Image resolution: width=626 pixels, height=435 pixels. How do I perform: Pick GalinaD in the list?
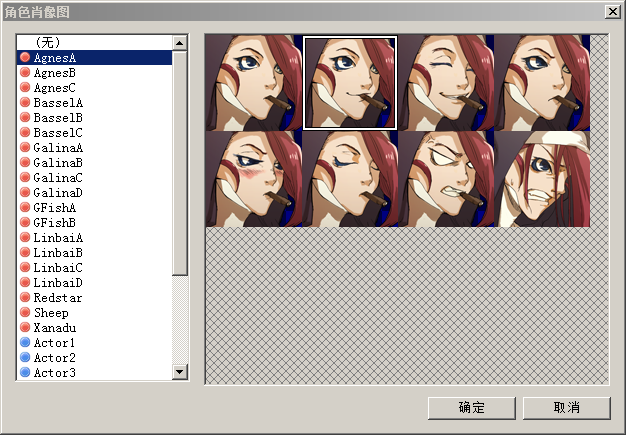pyautogui.click(x=95, y=192)
